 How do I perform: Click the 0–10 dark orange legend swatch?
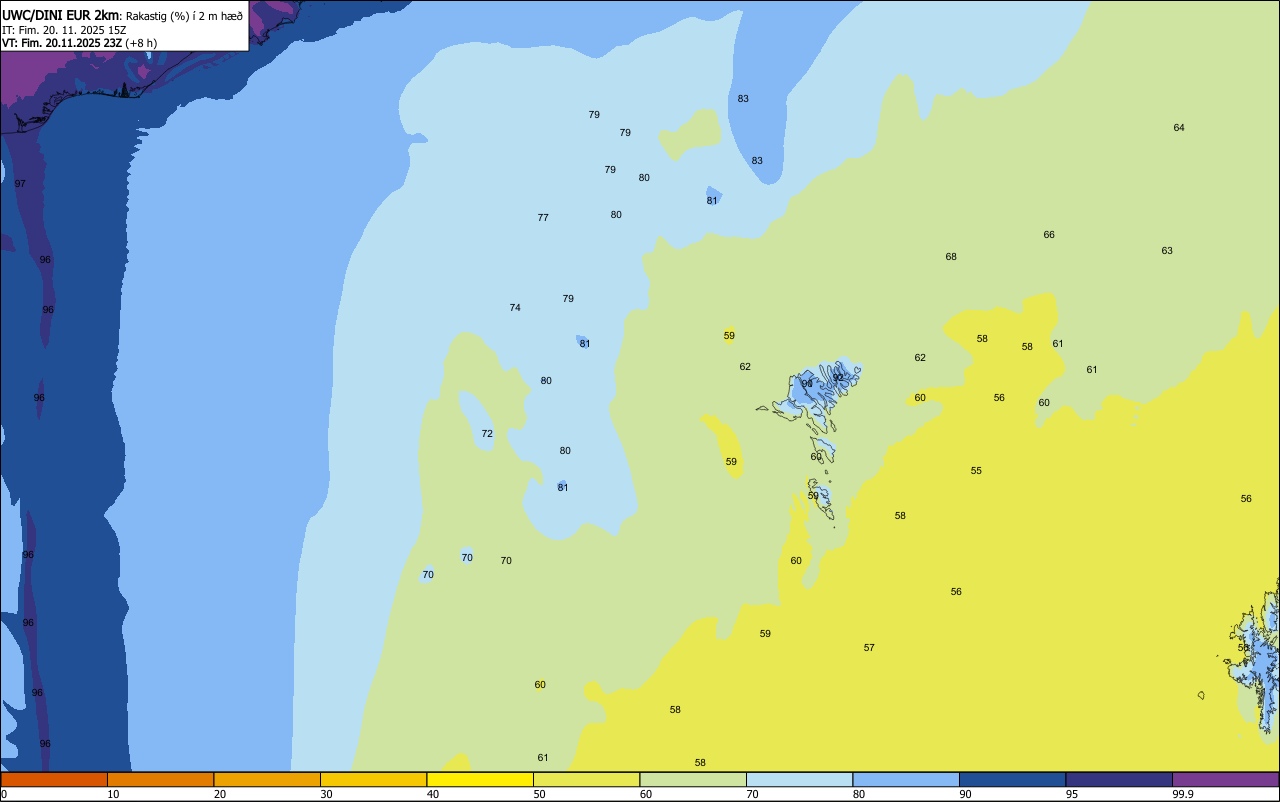coord(54,779)
